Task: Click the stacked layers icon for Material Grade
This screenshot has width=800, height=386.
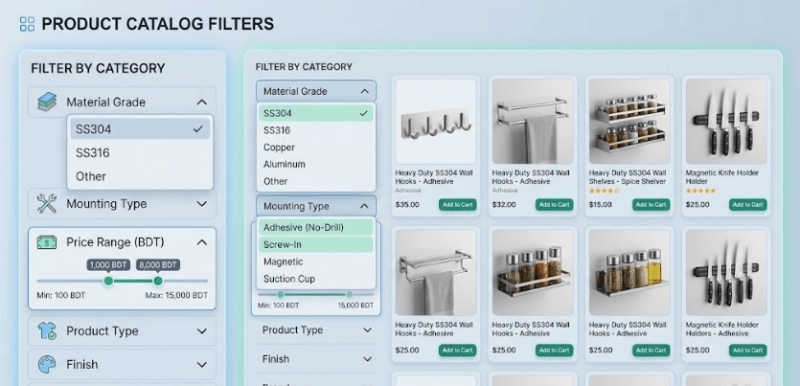Action: (47, 102)
